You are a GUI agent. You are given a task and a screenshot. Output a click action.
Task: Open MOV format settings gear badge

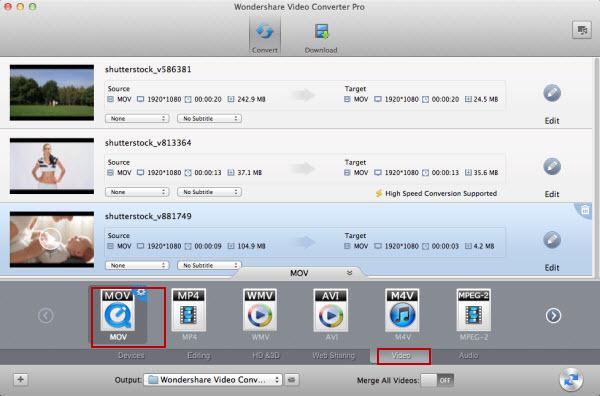coord(141,293)
